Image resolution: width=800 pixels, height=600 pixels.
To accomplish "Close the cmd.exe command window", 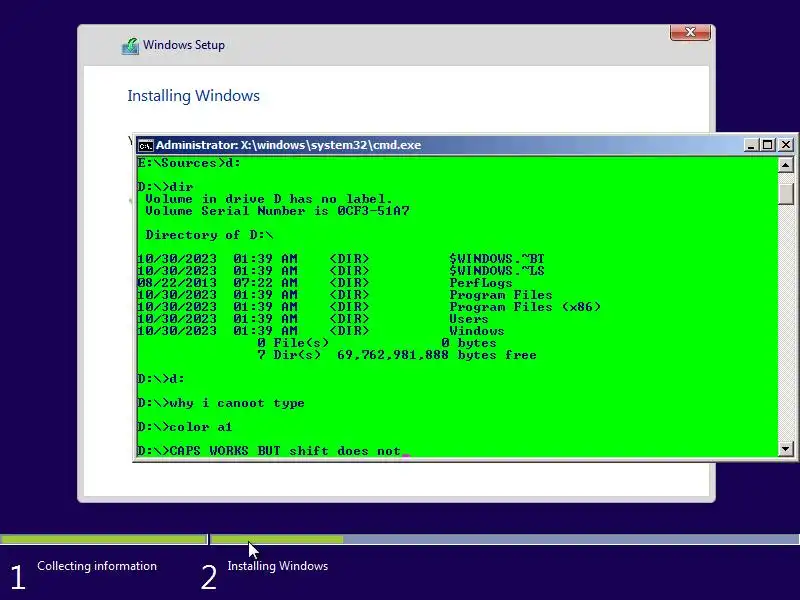I will [x=786, y=145].
